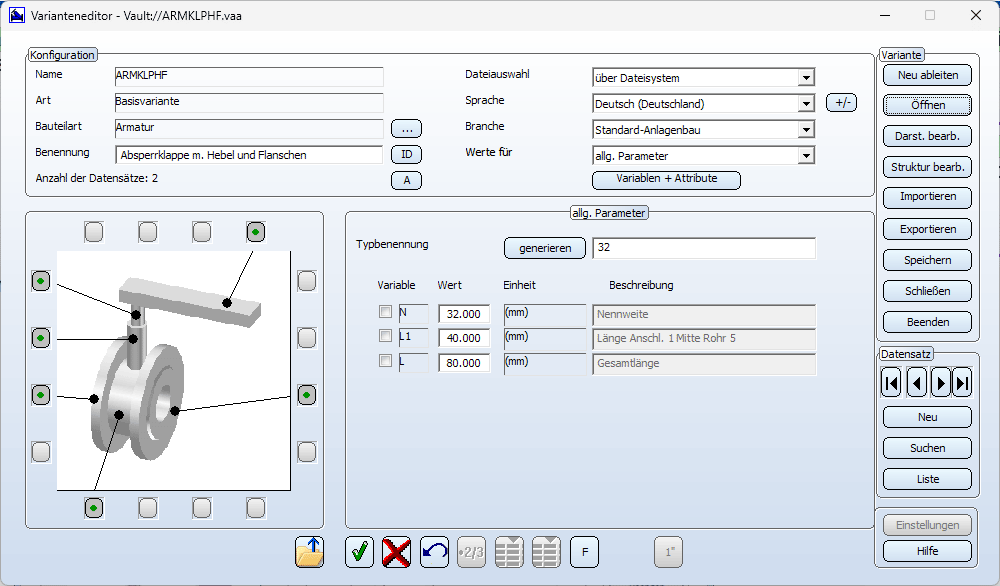Jump to the last data record
Screen dimensions: 1000x586
[963, 383]
